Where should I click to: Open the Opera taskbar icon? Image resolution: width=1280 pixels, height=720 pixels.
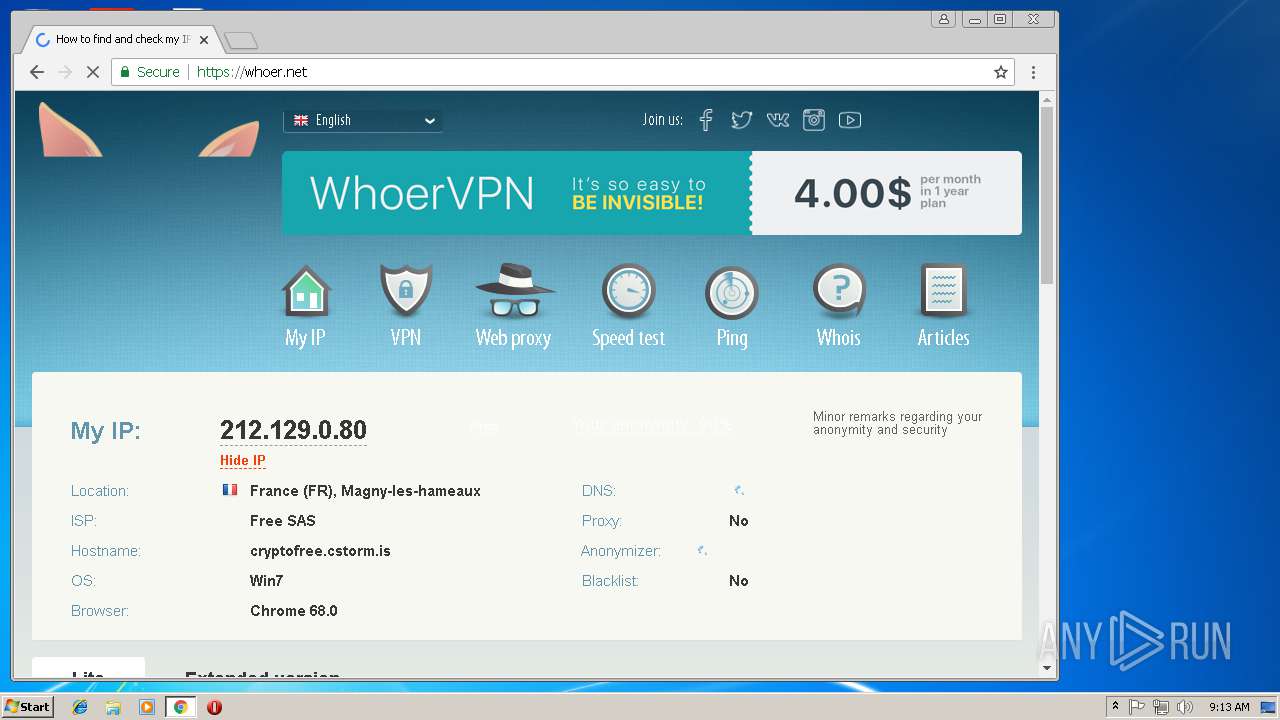[214, 707]
